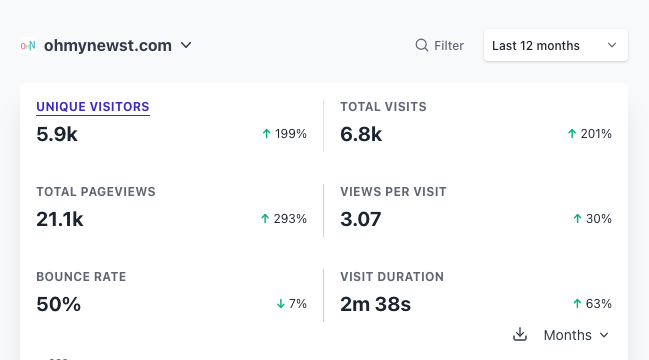Click the up arrow beside 201%
The height and width of the screenshot is (360, 649).
[x=572, y=134]
